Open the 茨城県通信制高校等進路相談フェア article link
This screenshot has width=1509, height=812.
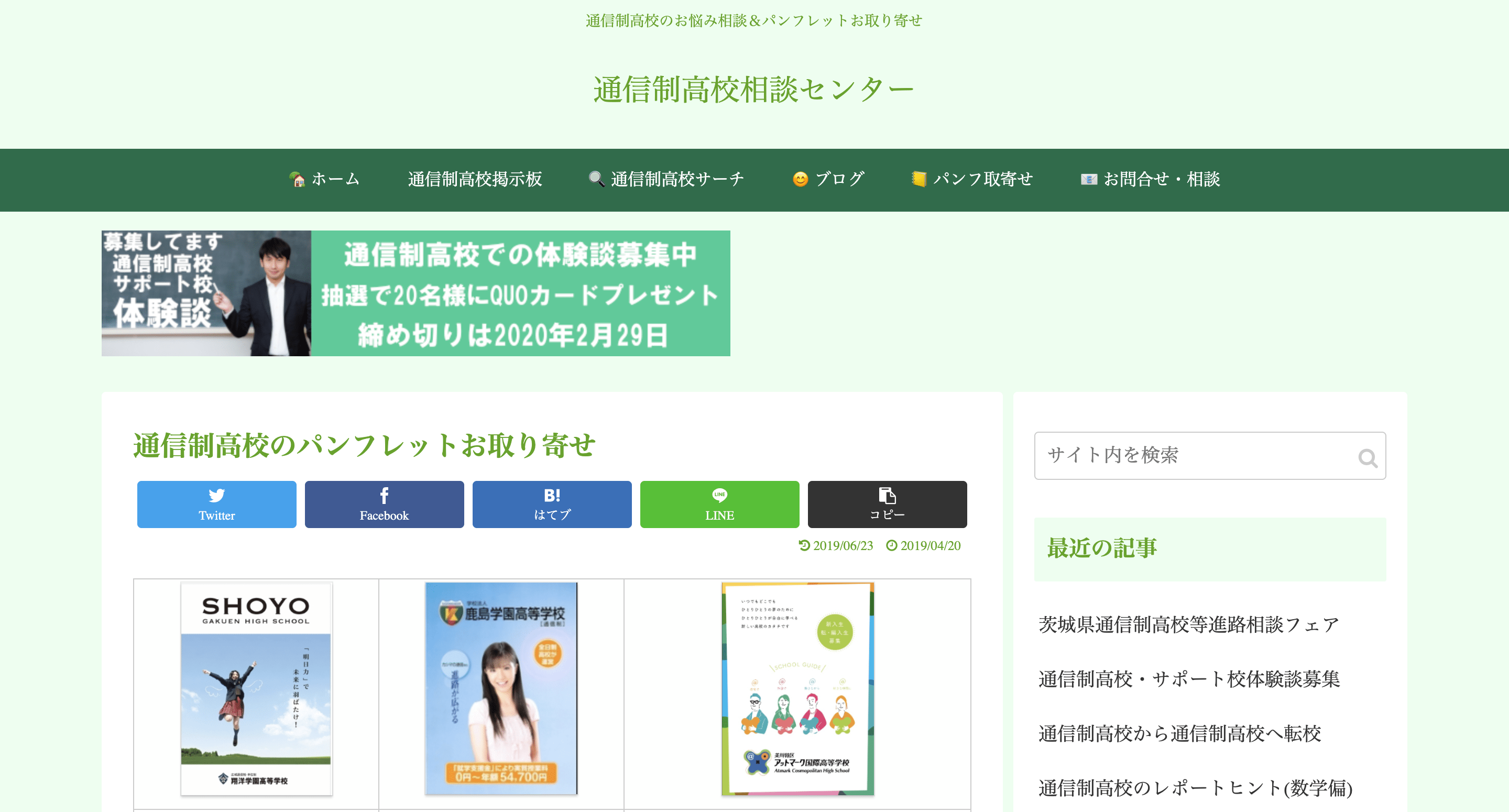click(x=1188, y=624)
